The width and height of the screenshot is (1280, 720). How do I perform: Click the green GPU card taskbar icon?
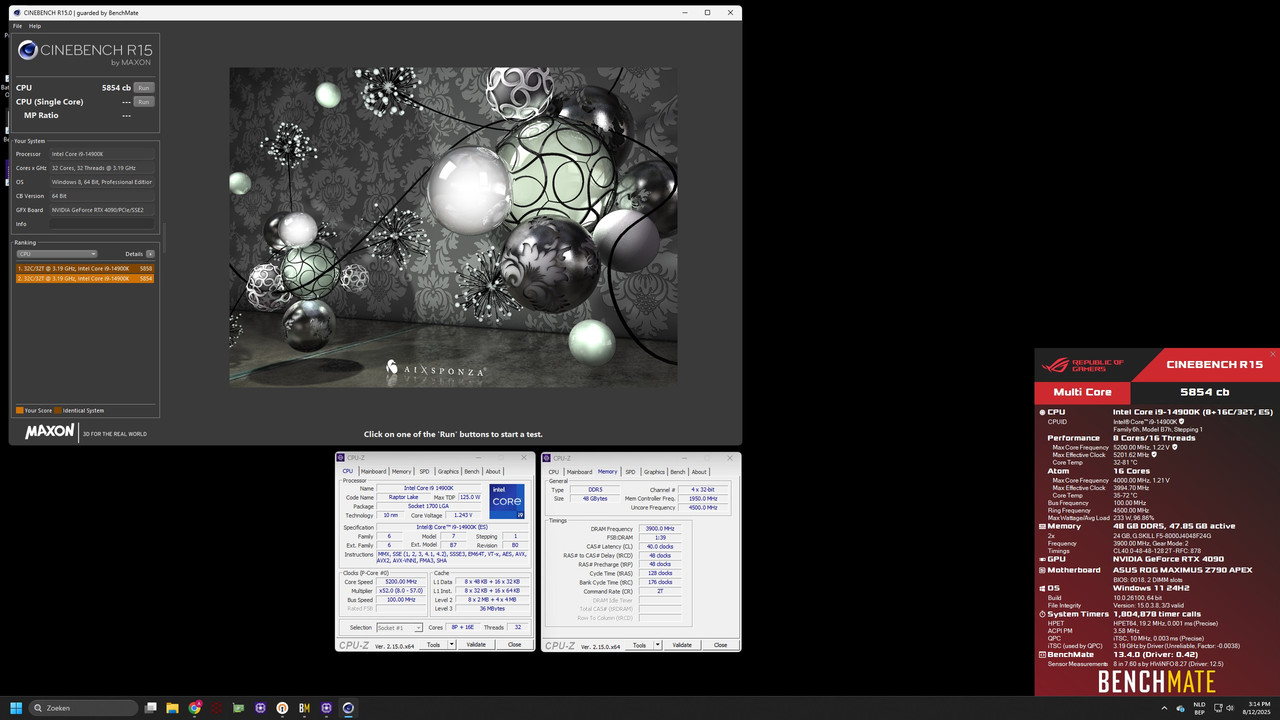tap(238, 708)
